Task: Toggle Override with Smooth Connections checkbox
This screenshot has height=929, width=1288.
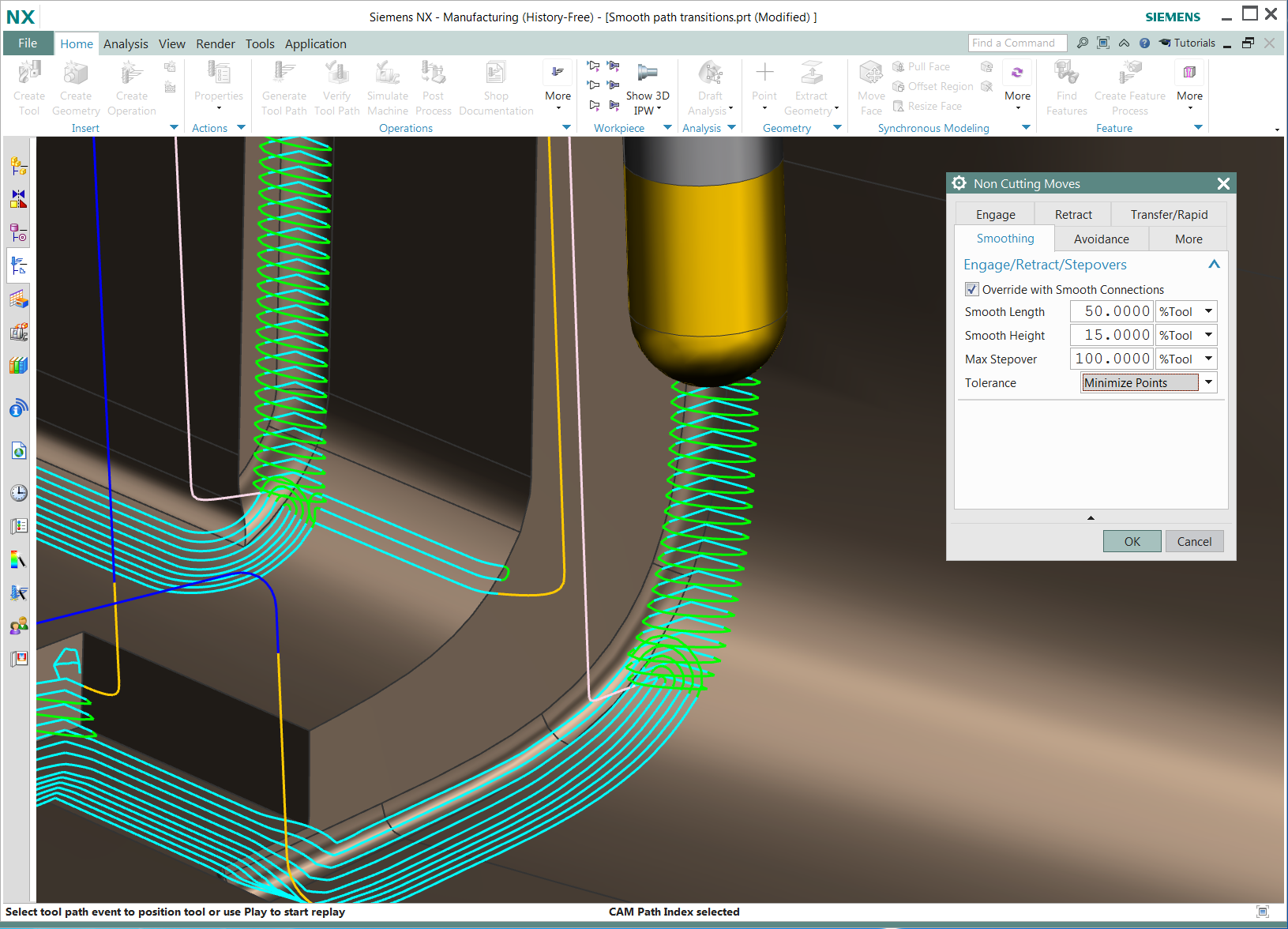Action: point(972,289)
